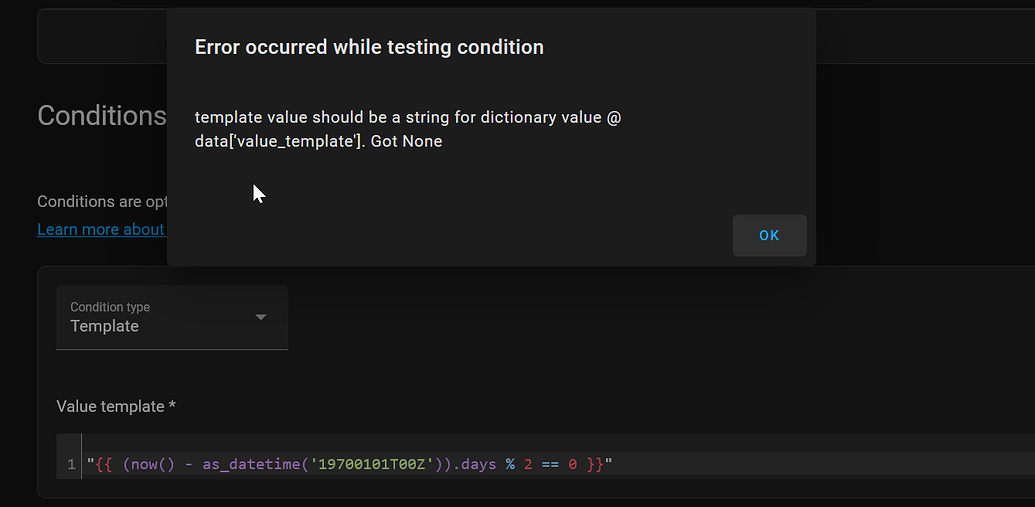Click the dropdown arrow beside Template
The width and height of the screenshot is (1035, 507).
(x=261, y=317)
